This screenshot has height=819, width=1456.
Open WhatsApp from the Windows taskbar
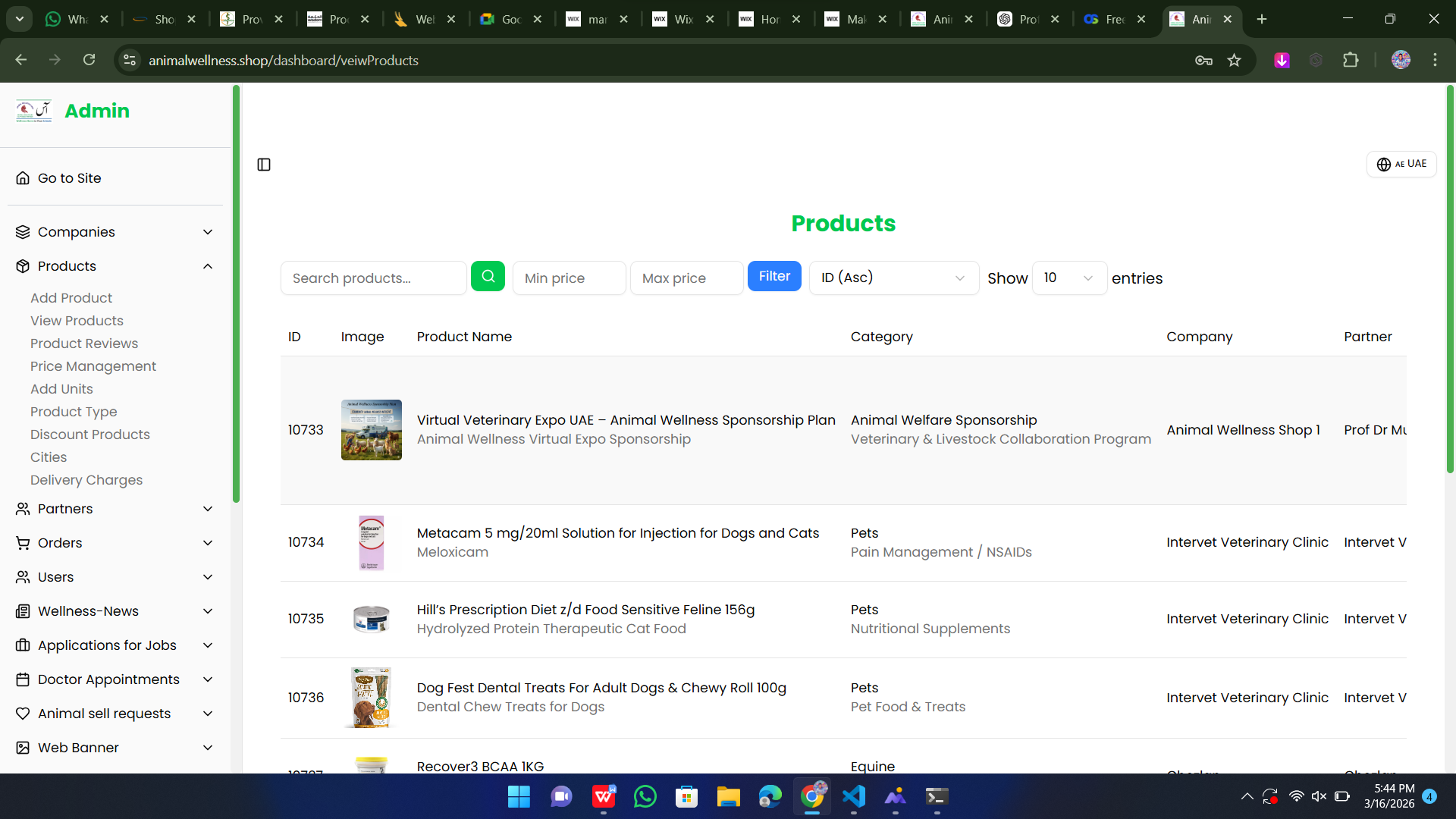(645, 797)
